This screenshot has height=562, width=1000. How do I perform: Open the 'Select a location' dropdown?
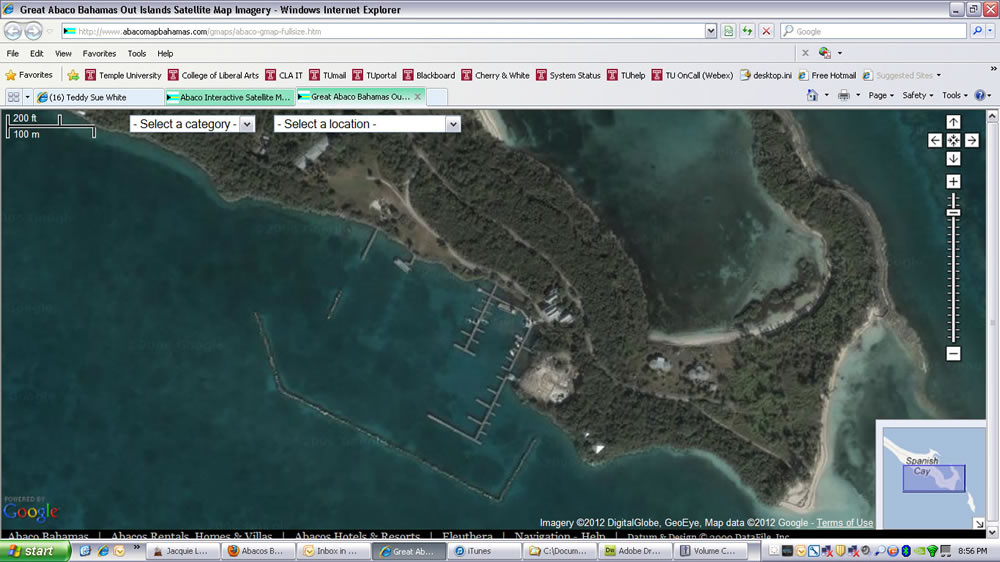[x=367, y=124]
